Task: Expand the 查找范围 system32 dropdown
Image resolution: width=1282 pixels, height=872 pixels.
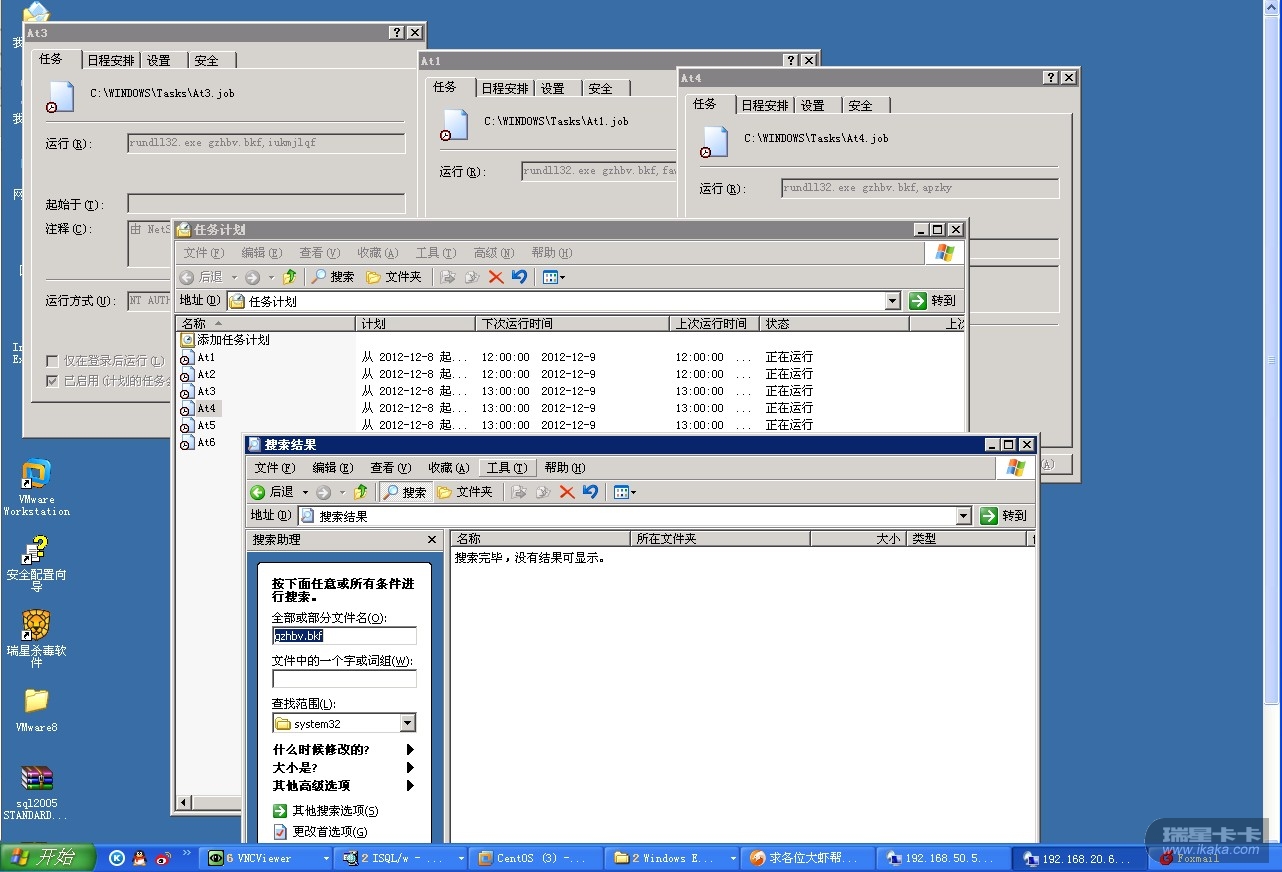Action: pos(407,724)
